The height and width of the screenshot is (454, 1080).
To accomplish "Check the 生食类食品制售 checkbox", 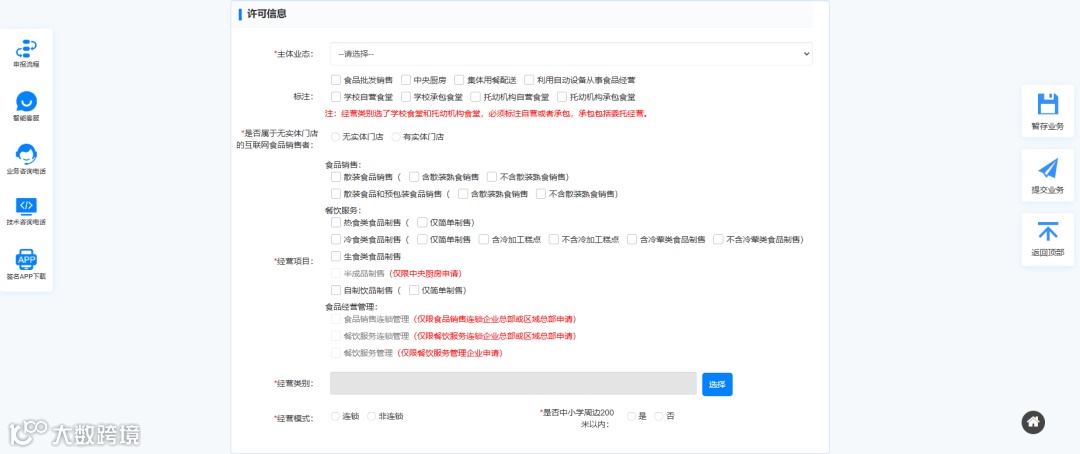I will 335,256.
